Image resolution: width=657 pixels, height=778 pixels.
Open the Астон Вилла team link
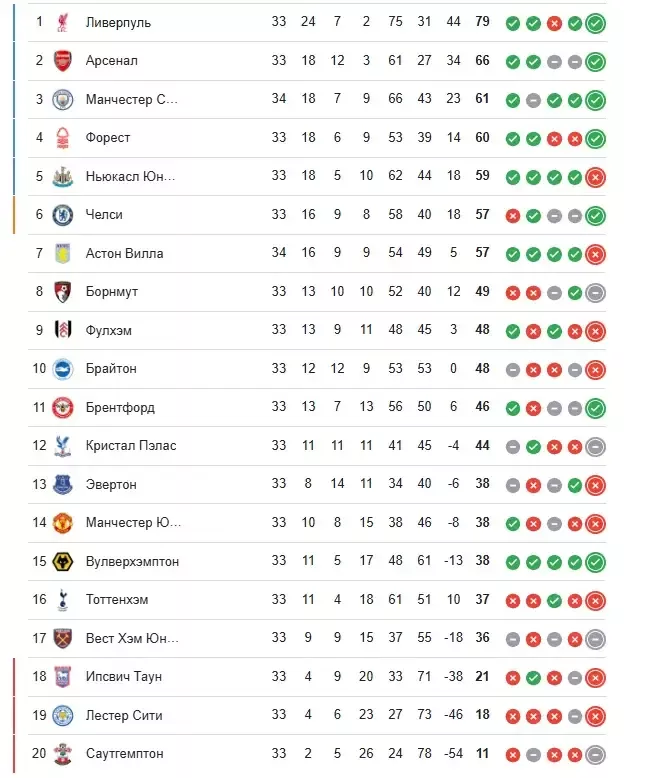pyautogui.click(x=124, y=254)
